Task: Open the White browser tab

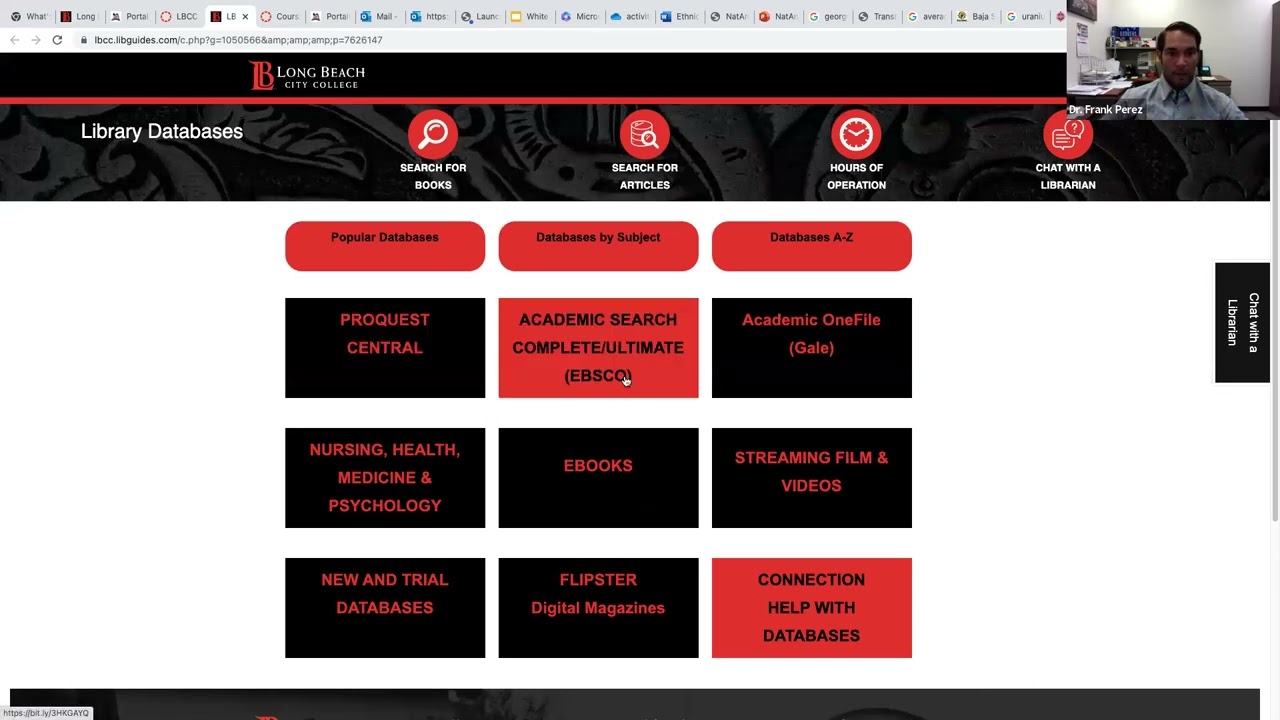Action: pyautogui.click(x=529, y=16)
